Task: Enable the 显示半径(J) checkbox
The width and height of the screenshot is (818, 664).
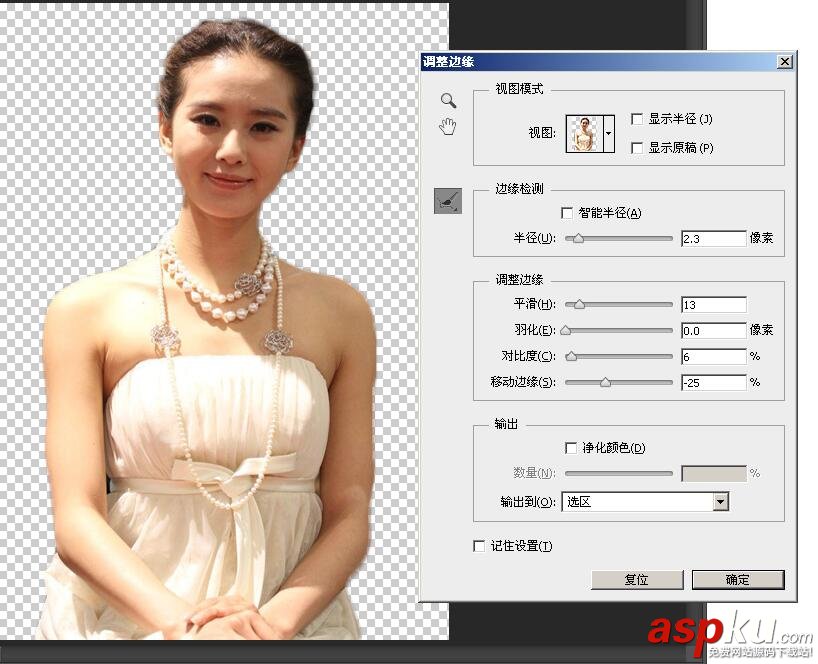Action: [637, 118]
